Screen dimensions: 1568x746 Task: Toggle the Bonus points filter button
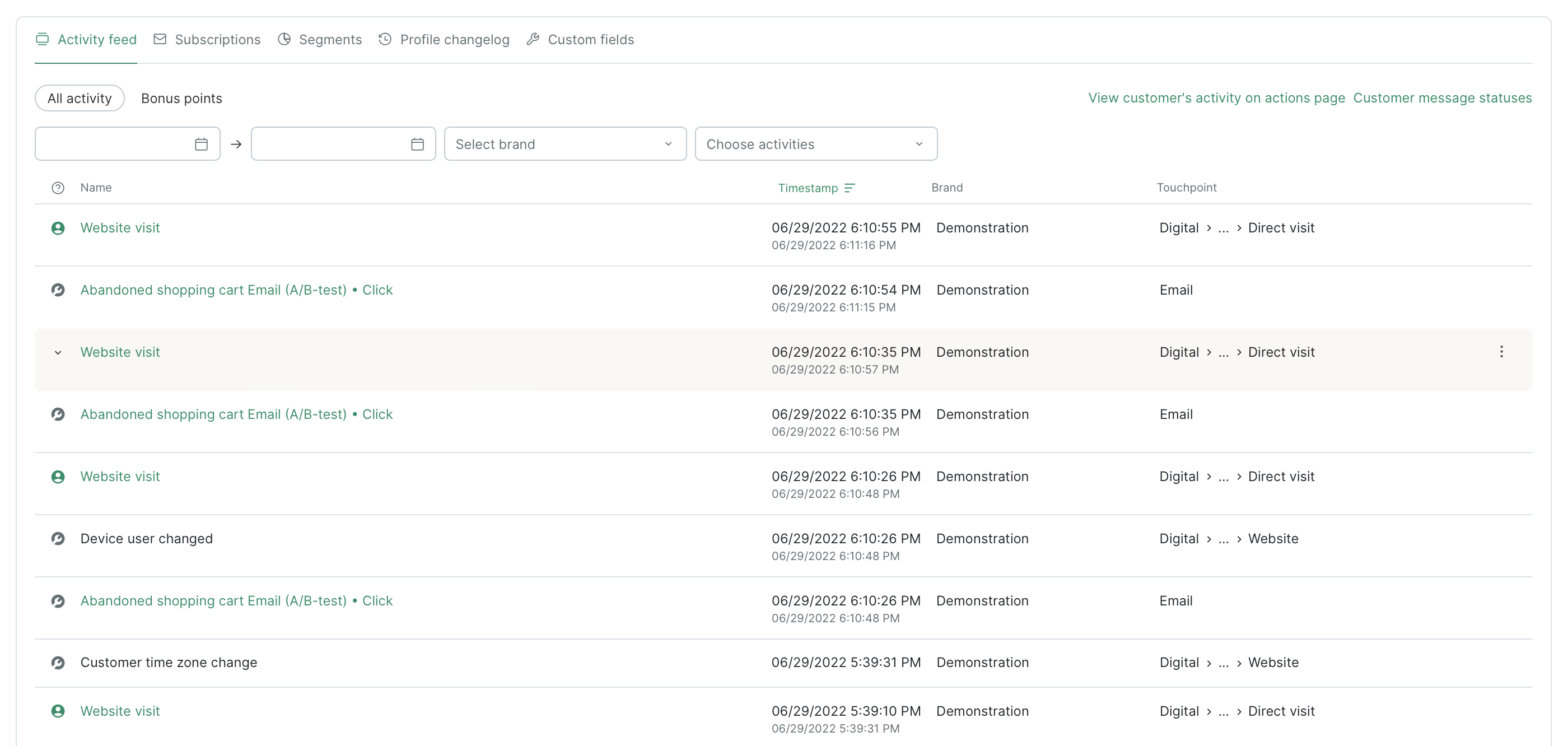pyautogui.click(x=182, y=98)
